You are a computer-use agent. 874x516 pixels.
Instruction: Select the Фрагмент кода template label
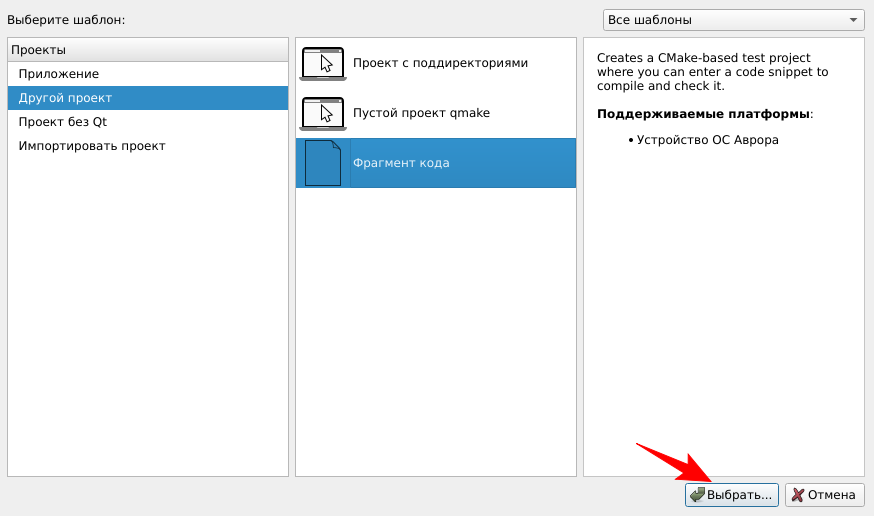pos(401,163)
